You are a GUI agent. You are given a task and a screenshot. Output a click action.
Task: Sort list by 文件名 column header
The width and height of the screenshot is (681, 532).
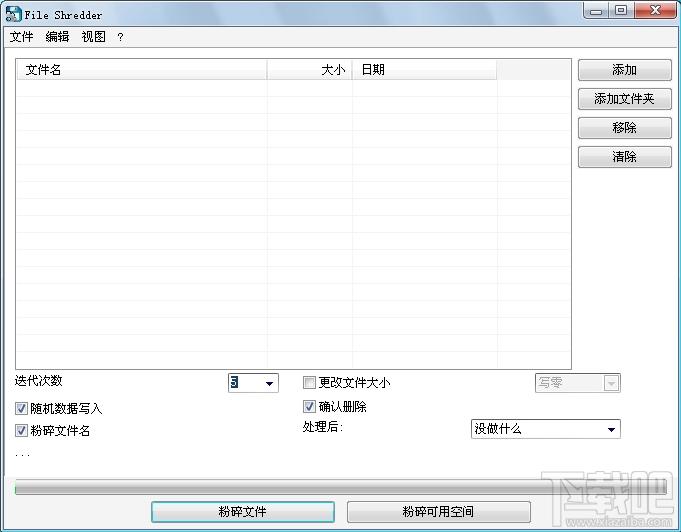(142, 70)
